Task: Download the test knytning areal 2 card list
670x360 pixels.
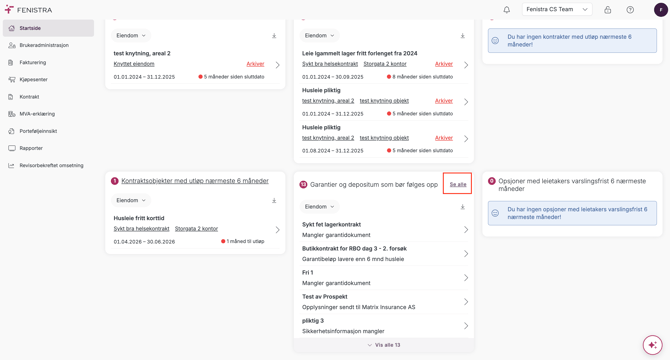Action: pyautogui.click(x=274, y=36)
